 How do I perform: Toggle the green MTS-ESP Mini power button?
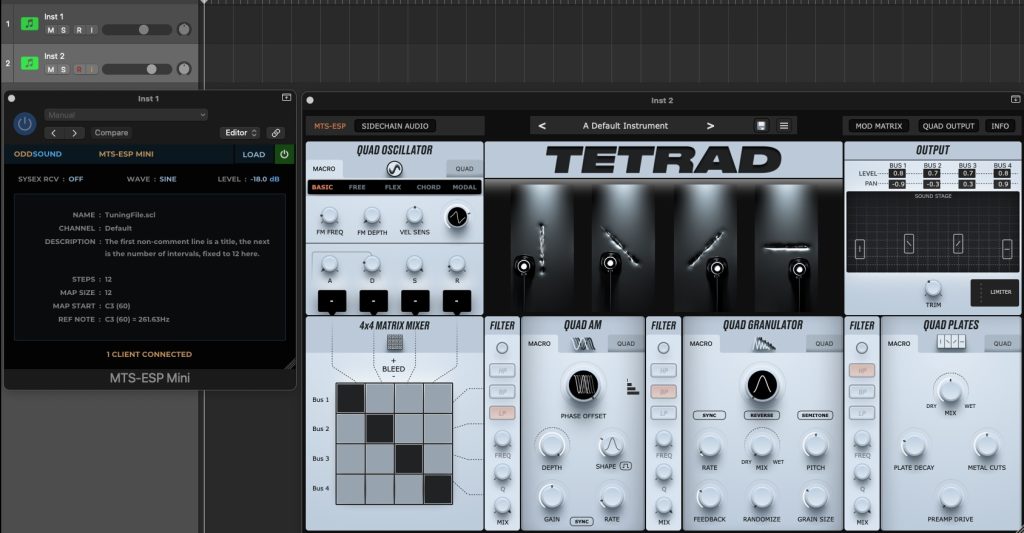283,154
